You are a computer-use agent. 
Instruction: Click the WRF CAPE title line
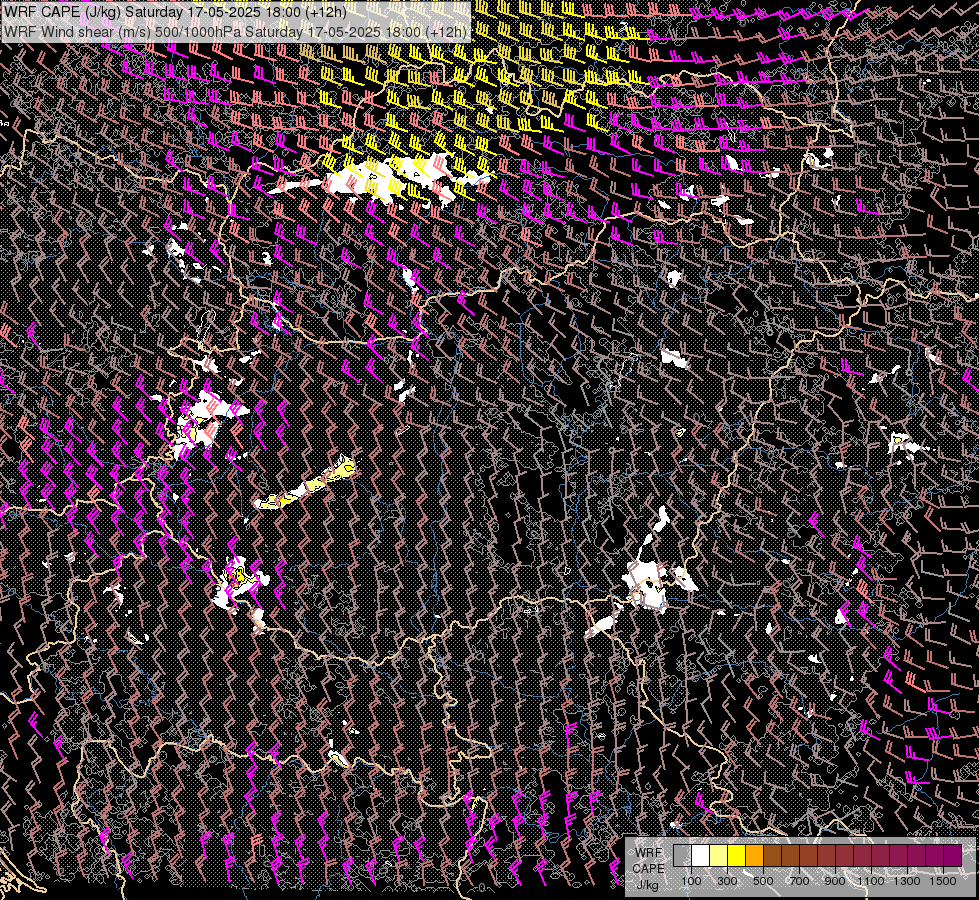pyautogui.click(x=175, y=12)
